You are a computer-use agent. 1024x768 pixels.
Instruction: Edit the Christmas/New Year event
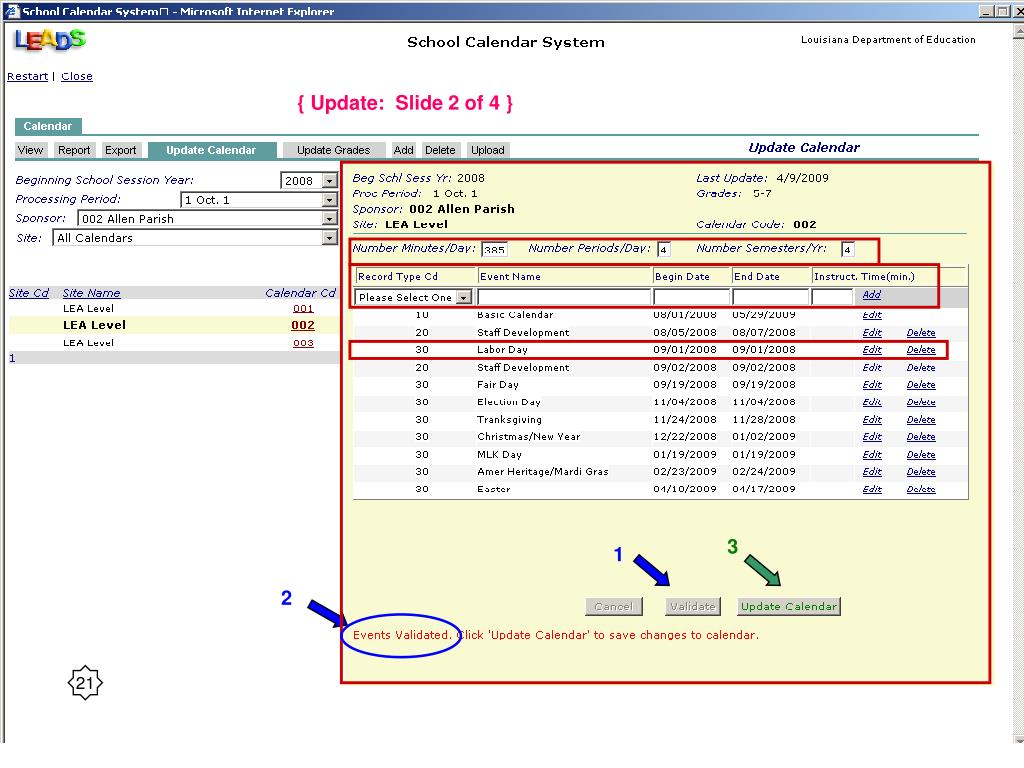coord(872,437)
